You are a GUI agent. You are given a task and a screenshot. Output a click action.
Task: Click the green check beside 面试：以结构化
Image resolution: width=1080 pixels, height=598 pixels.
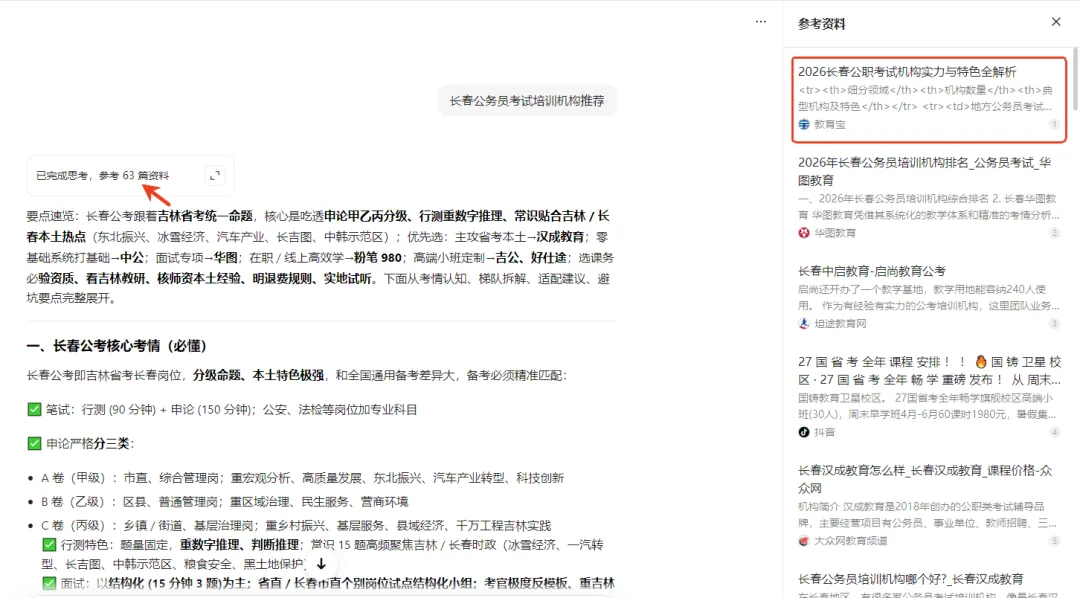[49, 583]
